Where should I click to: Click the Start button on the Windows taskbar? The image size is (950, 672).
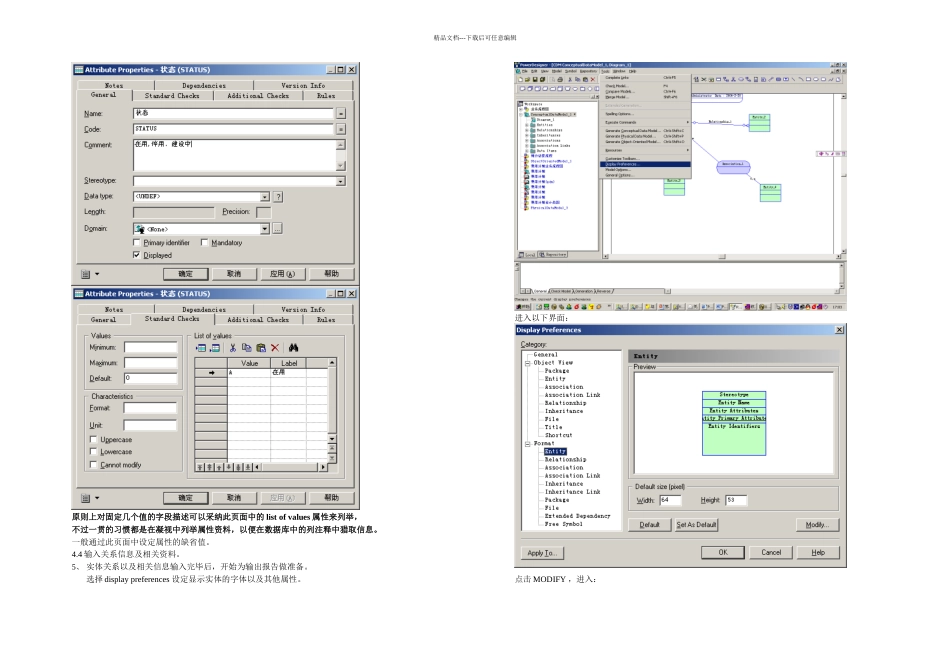point(522,307)
